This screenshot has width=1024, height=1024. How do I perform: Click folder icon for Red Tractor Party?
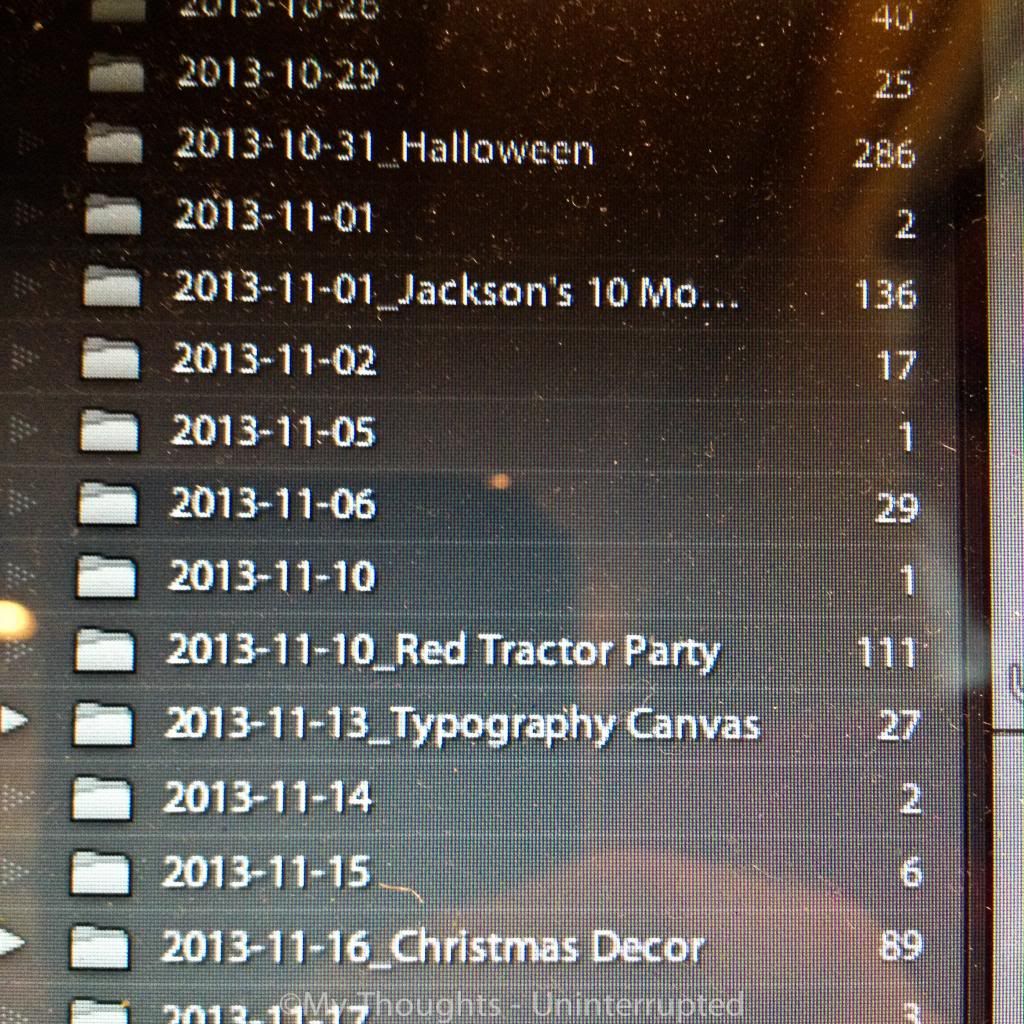[105, 650]
